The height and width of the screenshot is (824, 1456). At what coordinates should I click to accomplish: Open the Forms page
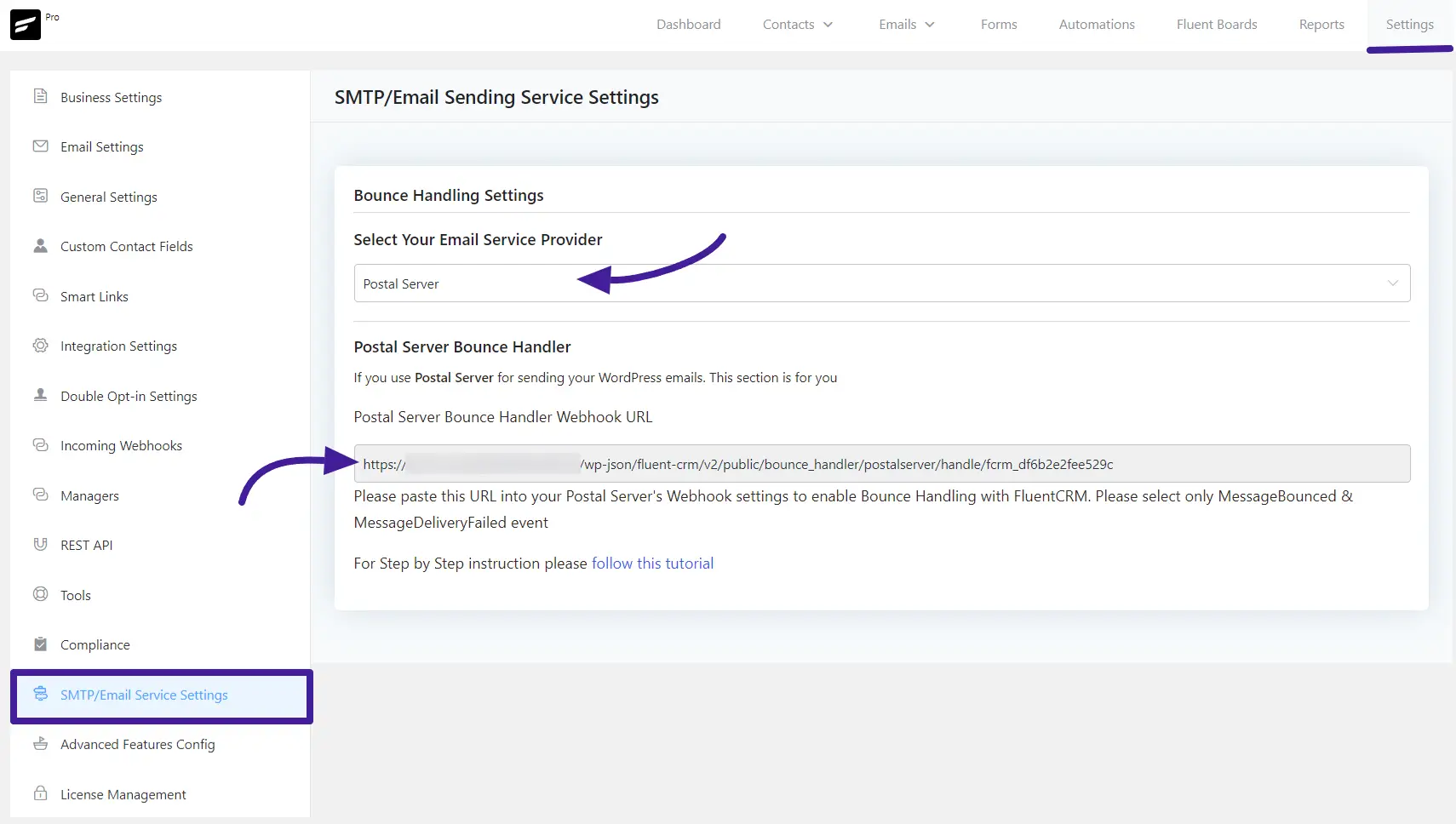click(999, 25)
